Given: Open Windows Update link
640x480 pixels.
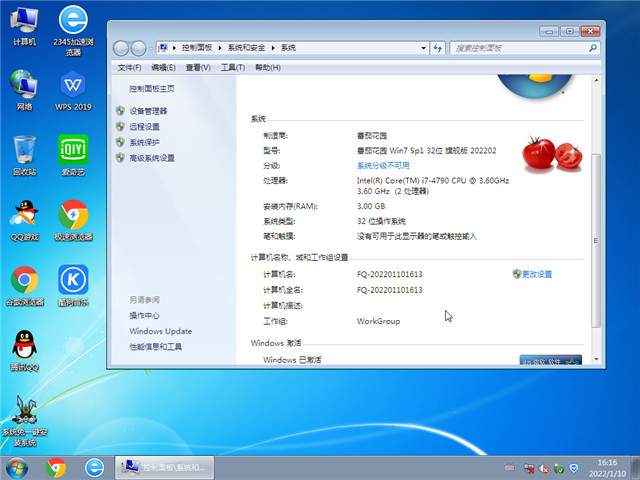Looking at the screenshot, I should coord(160,331).
